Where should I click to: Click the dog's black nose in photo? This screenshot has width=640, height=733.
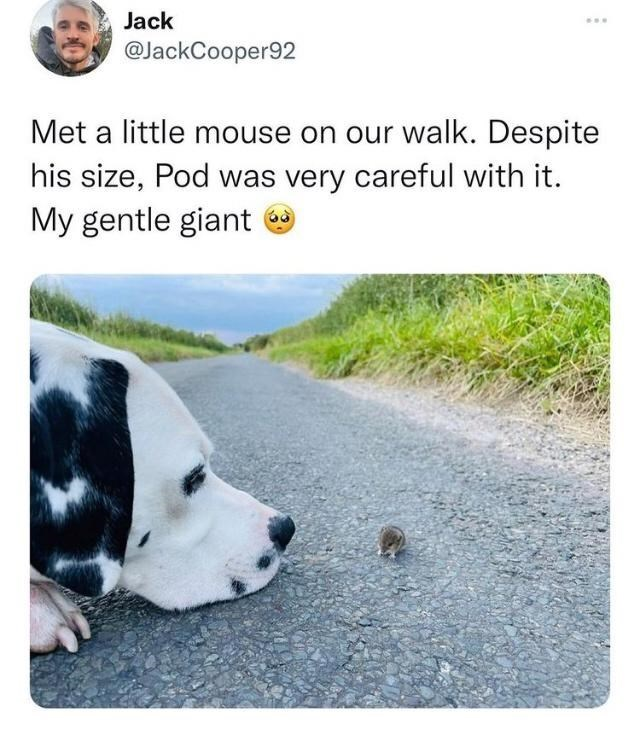[281, 532]
